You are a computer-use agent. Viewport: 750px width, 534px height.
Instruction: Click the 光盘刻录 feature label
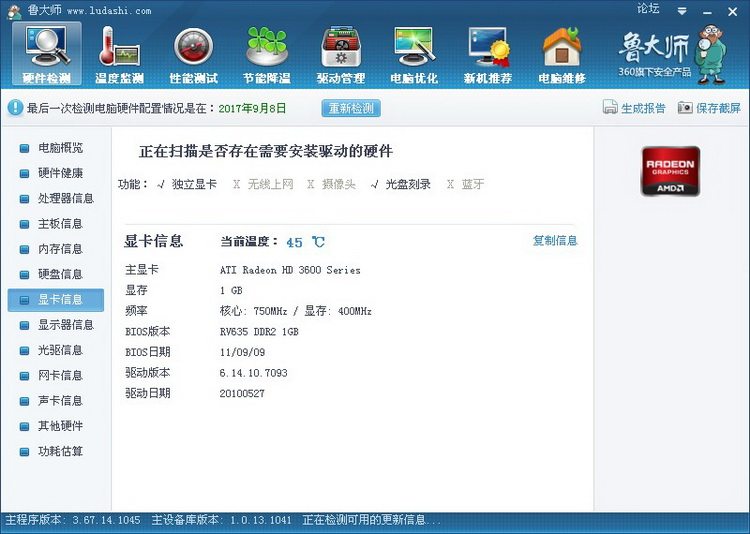[x=408, y=184]
